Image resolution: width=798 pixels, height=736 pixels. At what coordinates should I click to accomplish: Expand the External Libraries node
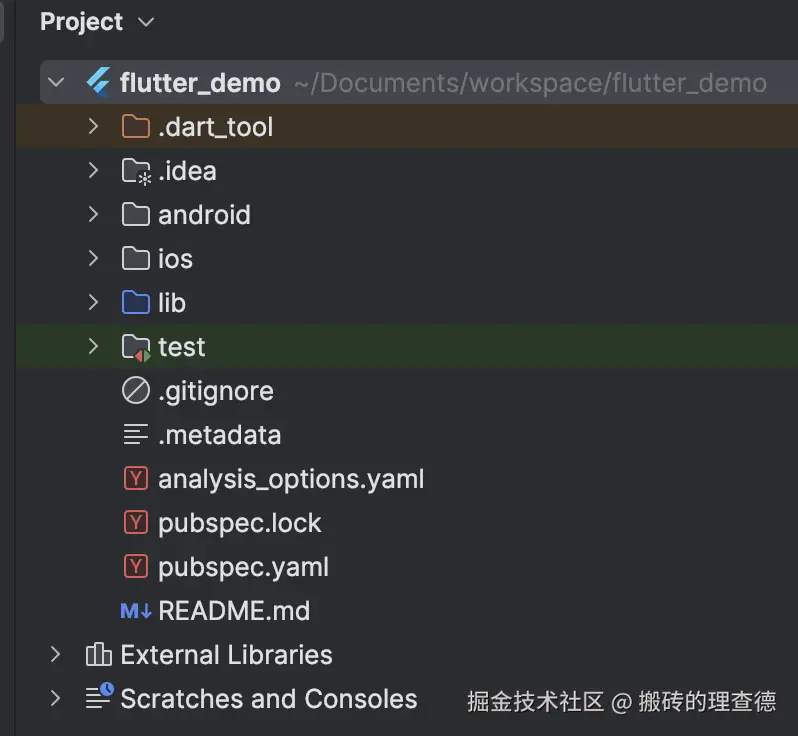(x=56, y=655)
